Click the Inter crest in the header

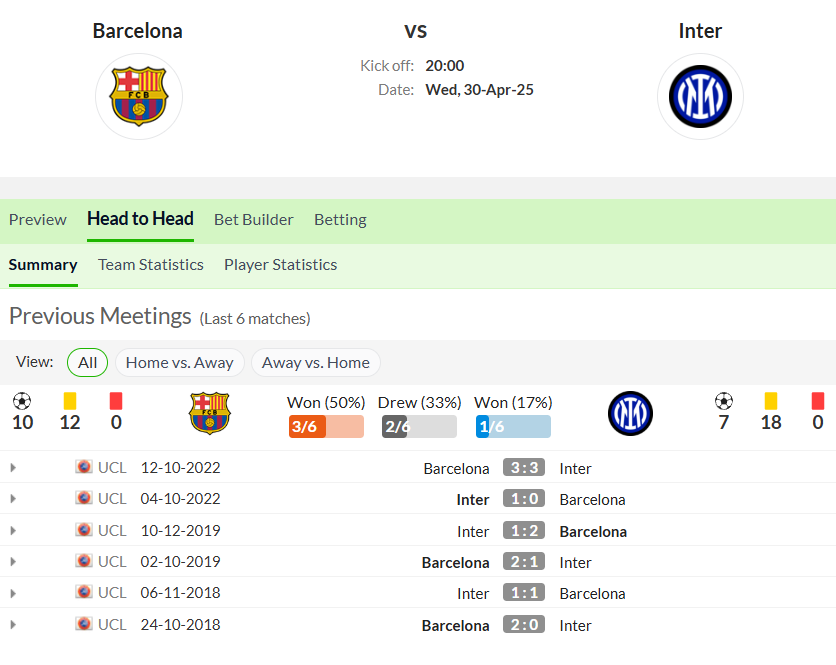[700, 97]
